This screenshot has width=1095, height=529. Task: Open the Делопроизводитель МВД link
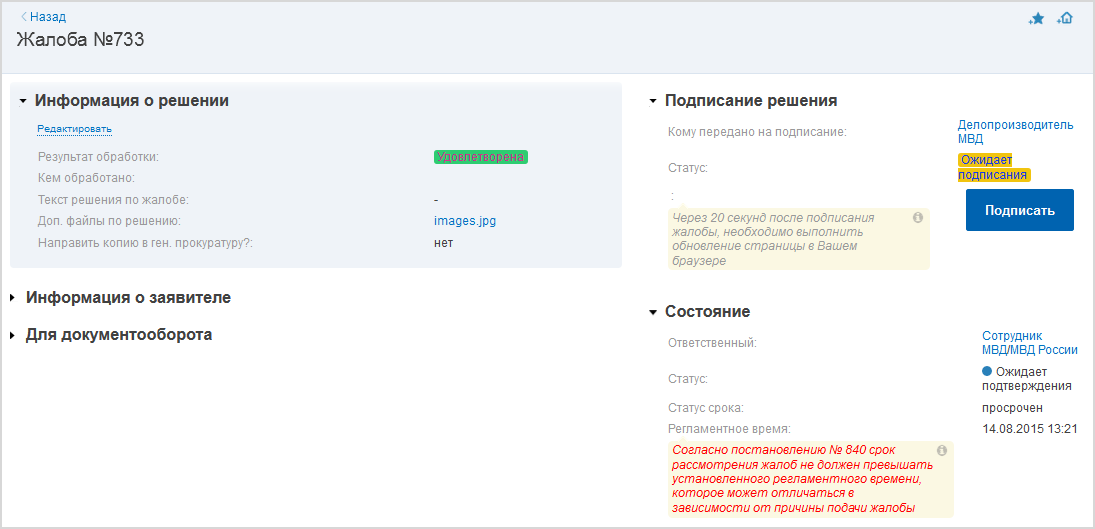click(1015, 131)
